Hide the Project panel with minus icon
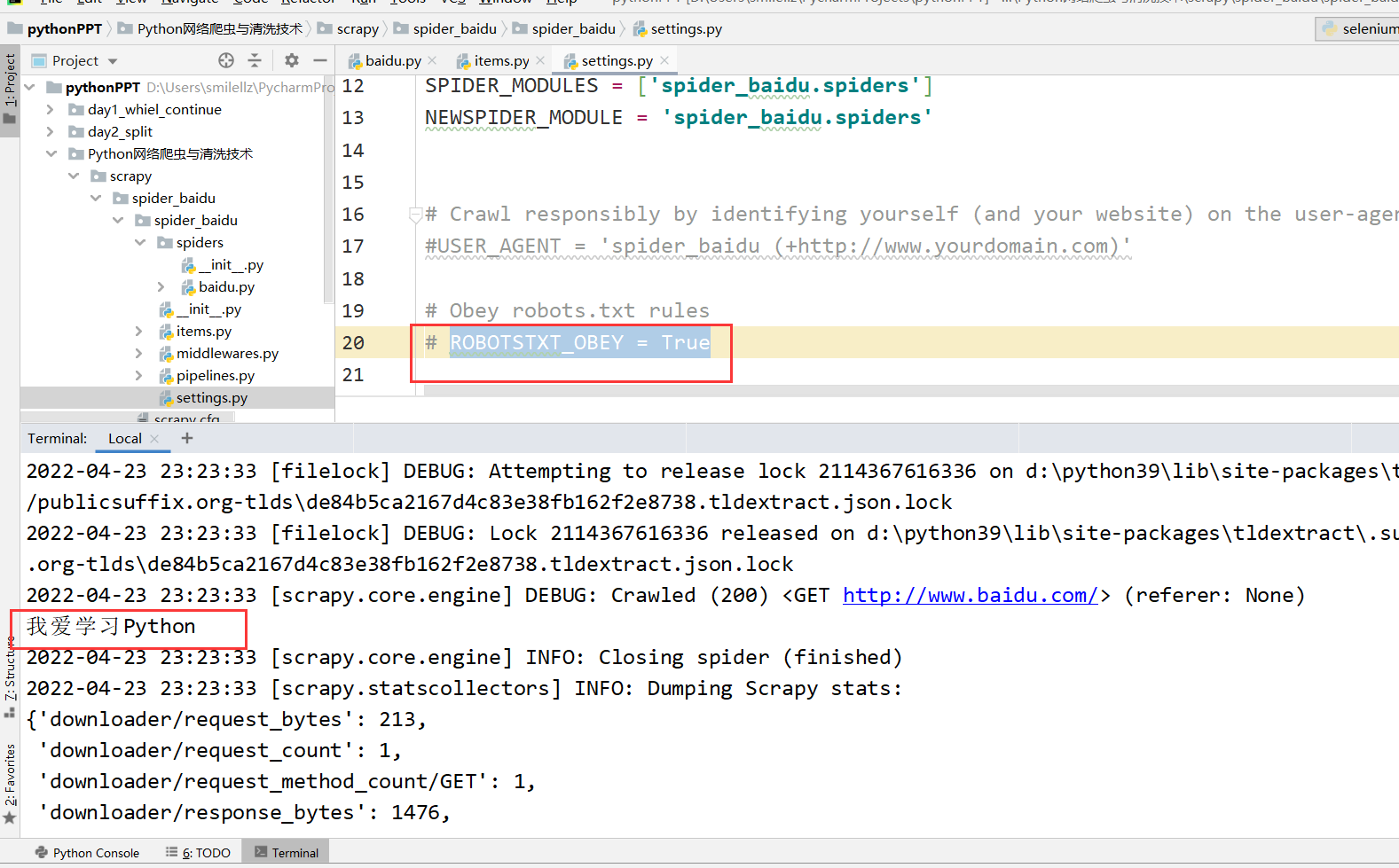The width and height of the screenshot is (1399, 868). [320, 60]
